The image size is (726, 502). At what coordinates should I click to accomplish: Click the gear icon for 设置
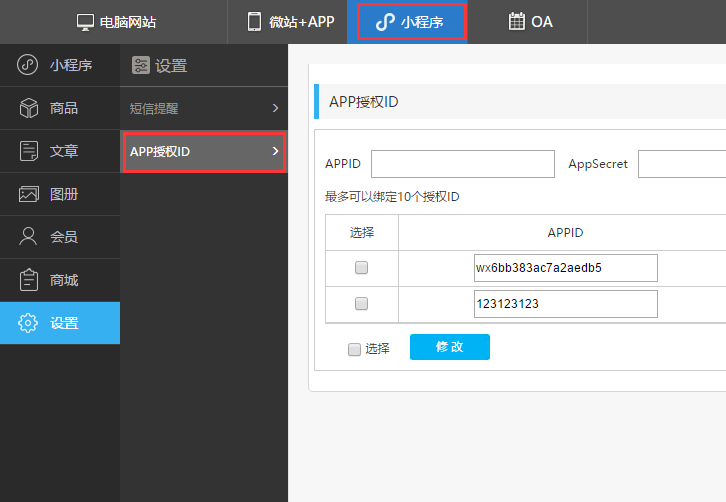coord(29,323)
